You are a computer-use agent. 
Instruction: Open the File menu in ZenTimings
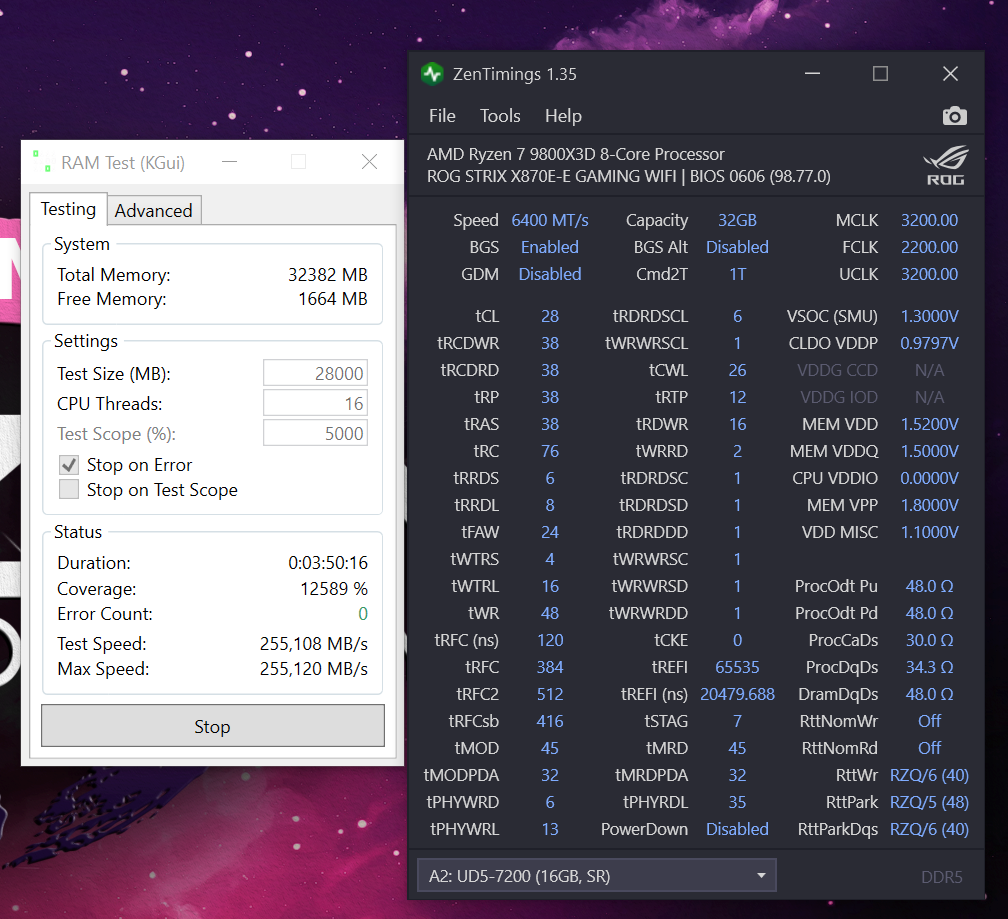[442, 116]
